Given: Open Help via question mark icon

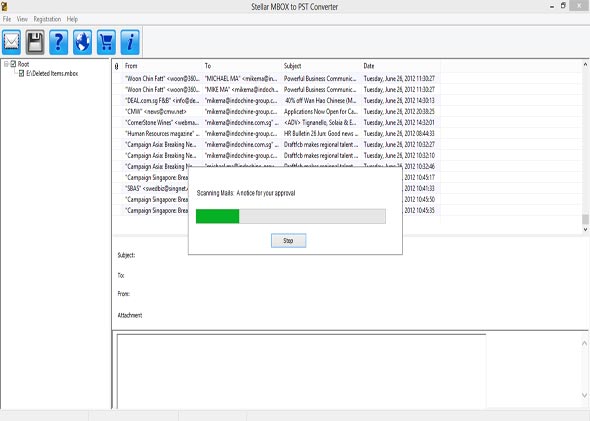Looking at the screenshot, I should (x=59, y=42).
